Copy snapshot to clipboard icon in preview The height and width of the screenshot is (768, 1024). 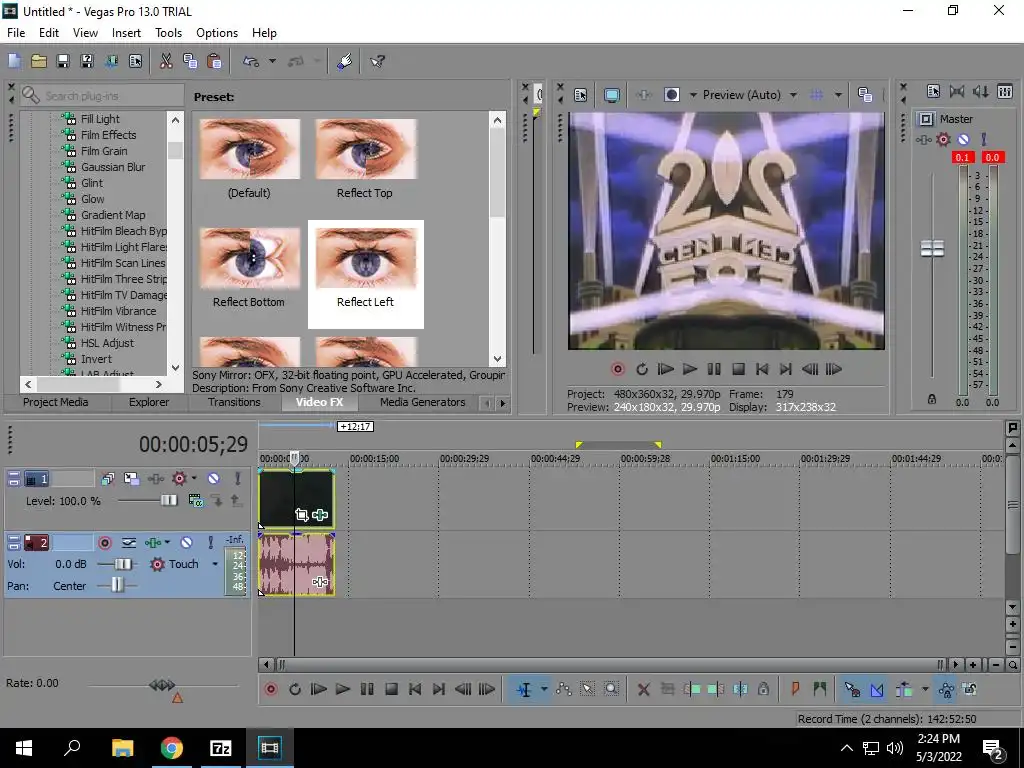pos(865,95)
